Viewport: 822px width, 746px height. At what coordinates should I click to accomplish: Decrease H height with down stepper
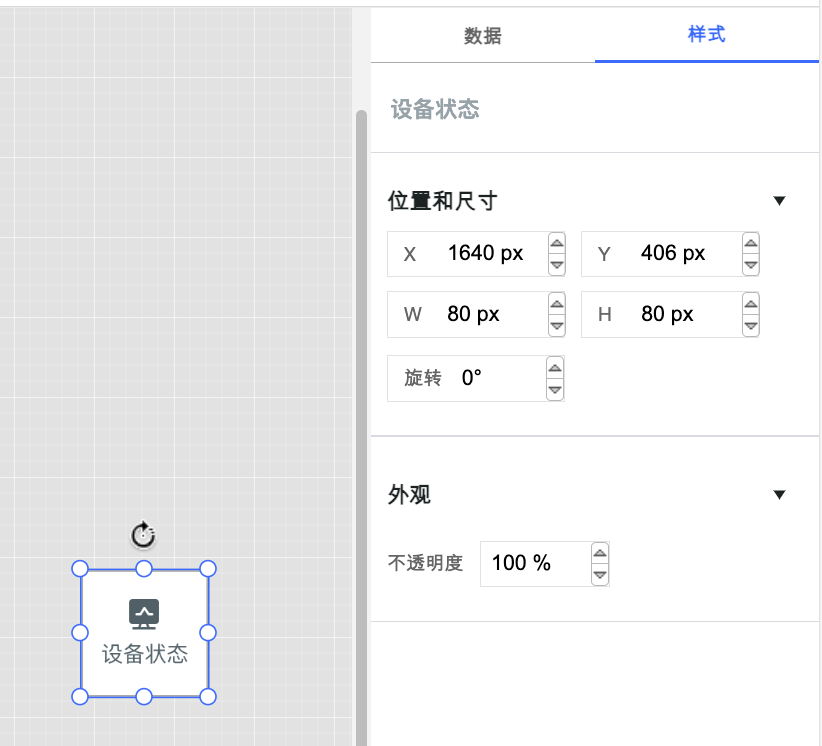(751, 326)
